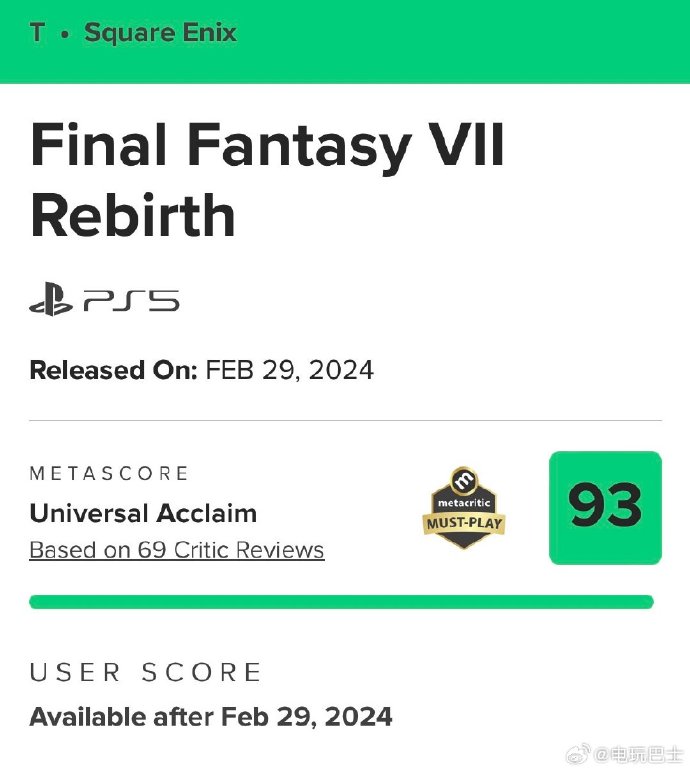Click the metacritic 'm' circle emblem
The height and width of the screenshot is (771, 690).
tap(464, 480)
